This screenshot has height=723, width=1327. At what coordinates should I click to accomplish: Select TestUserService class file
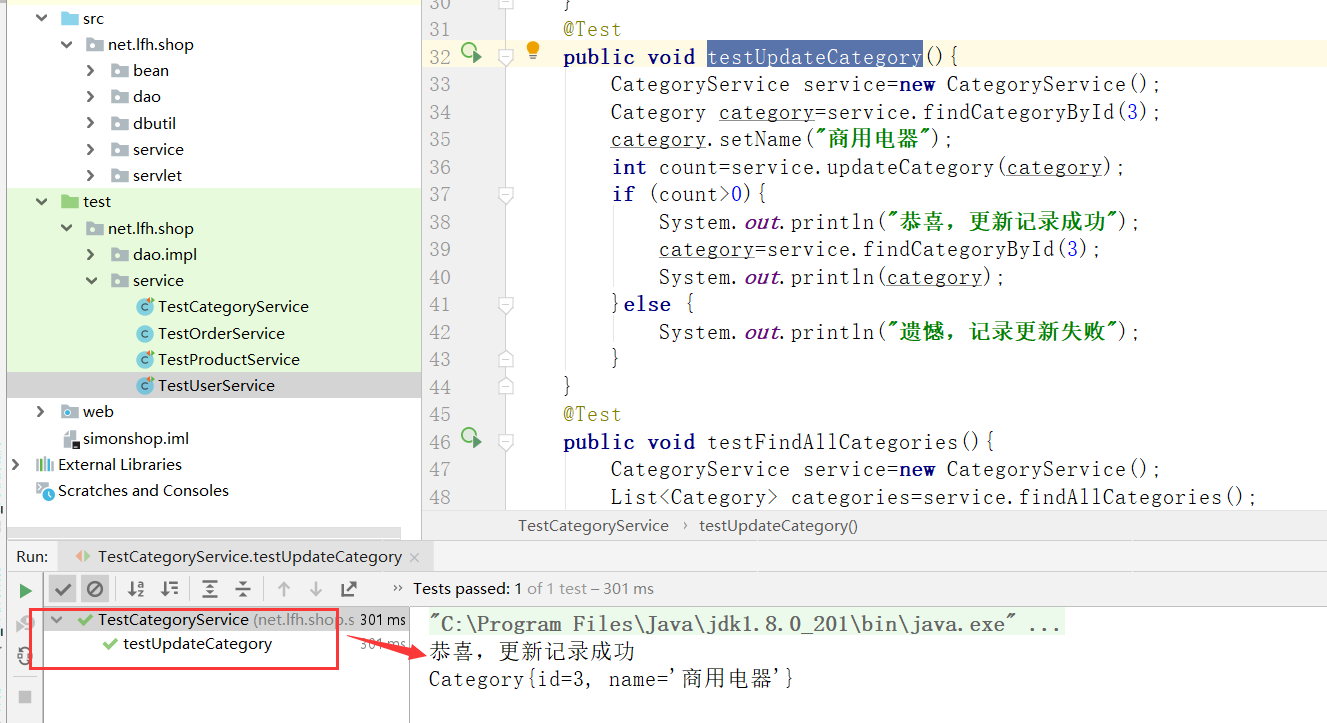tap(216, 386)
